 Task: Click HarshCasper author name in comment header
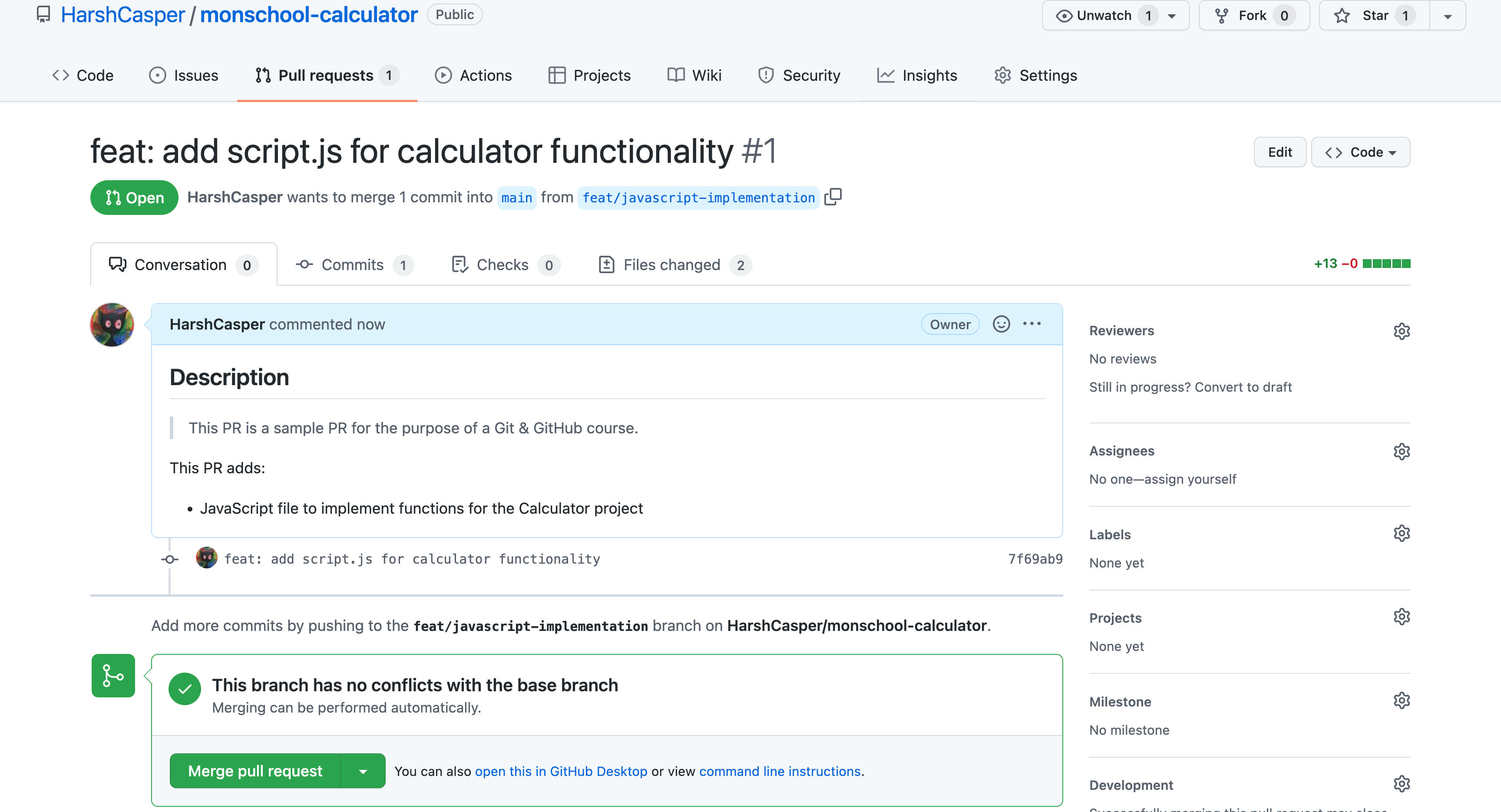coord(217,324)
